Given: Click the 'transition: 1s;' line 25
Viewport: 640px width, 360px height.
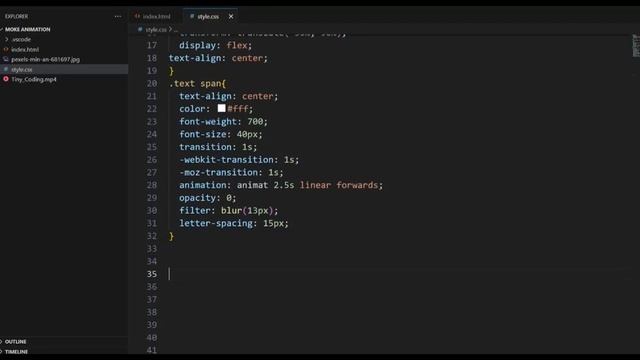Looking at the screenshot, I should (218, 147).
